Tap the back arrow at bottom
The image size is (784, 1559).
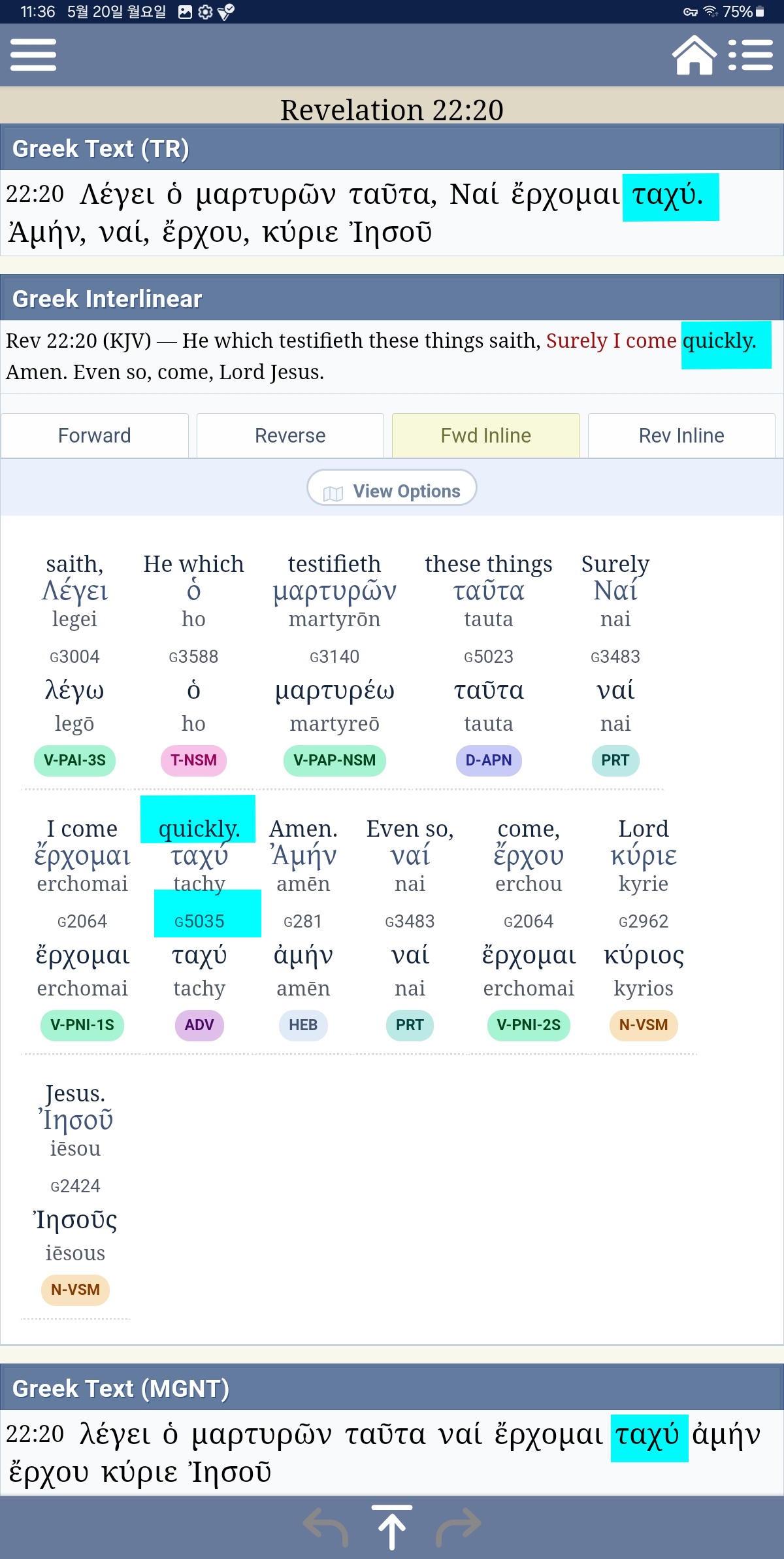[325, 1527]
